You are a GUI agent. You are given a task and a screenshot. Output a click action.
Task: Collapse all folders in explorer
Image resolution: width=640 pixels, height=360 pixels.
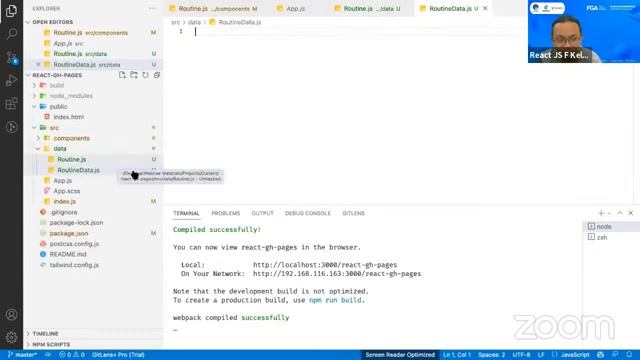pos(157,75)
